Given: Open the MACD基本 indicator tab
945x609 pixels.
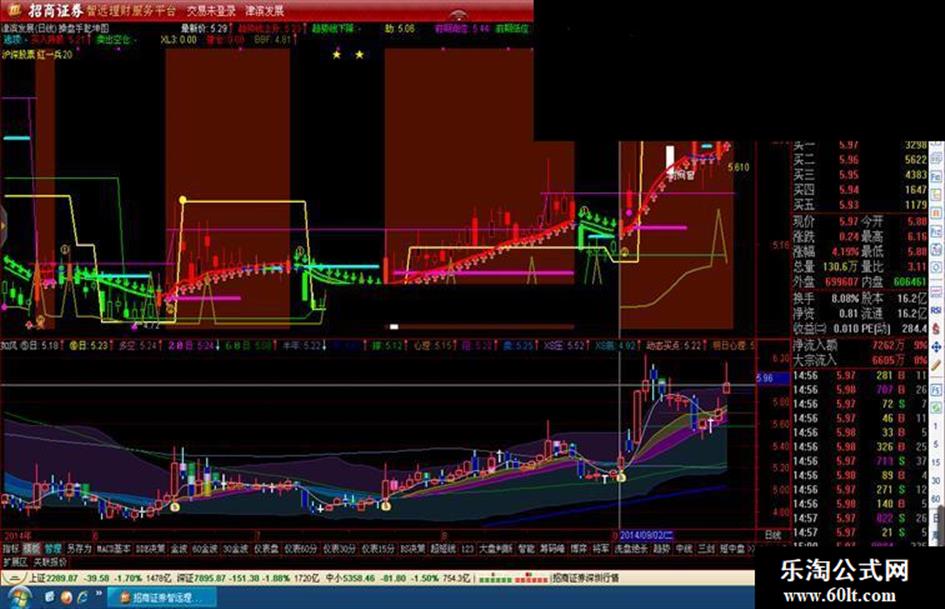Looking at the screenshot, I should click(x=113, y=549).
